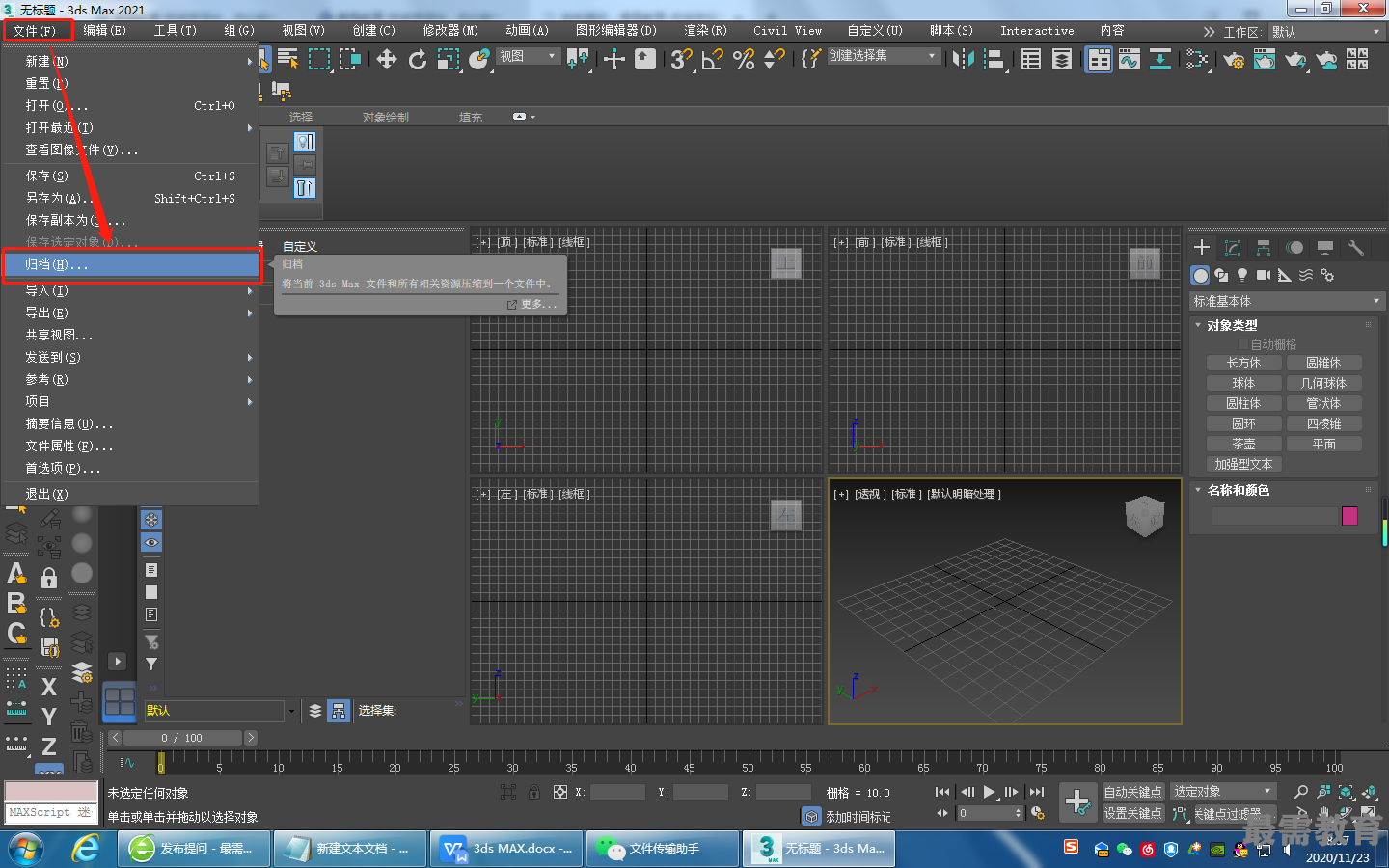The height and width of the screenshot is (868, 1389).
Task: Toggle the Scene Explorer eye display icon
Action: pos(151,542)
